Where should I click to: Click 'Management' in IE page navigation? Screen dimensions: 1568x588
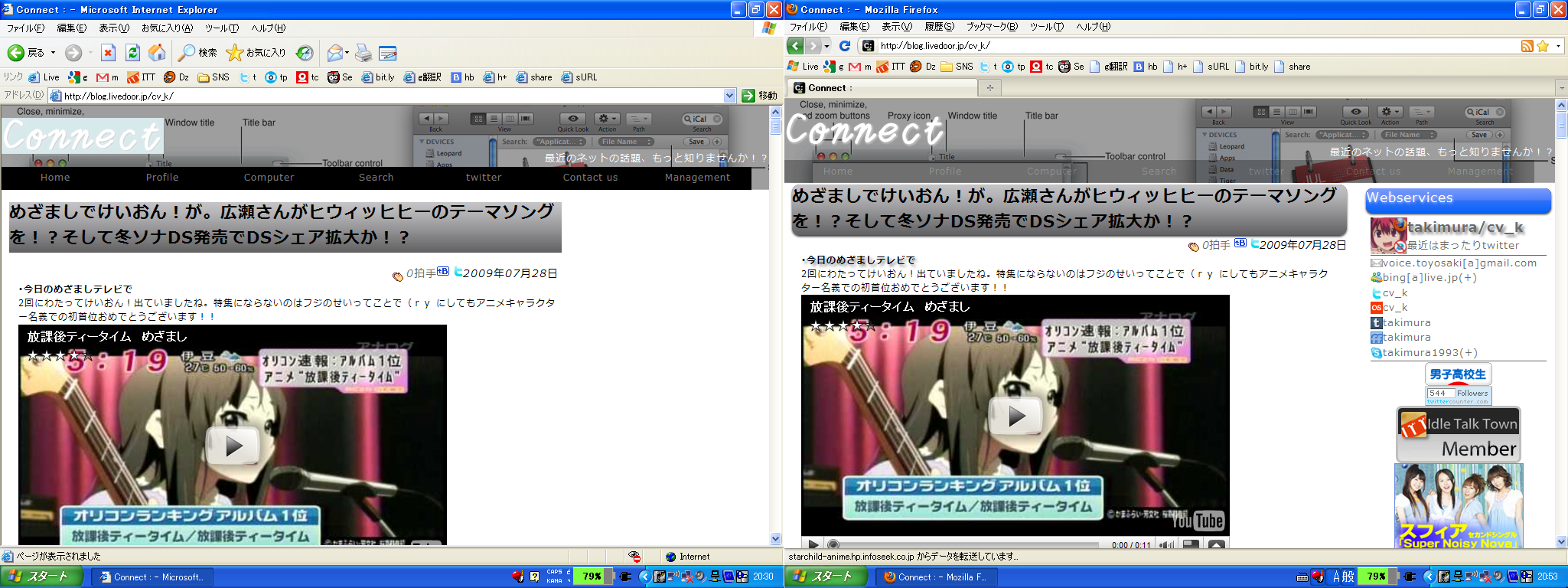pyautogui.click(x=697, y=178)
